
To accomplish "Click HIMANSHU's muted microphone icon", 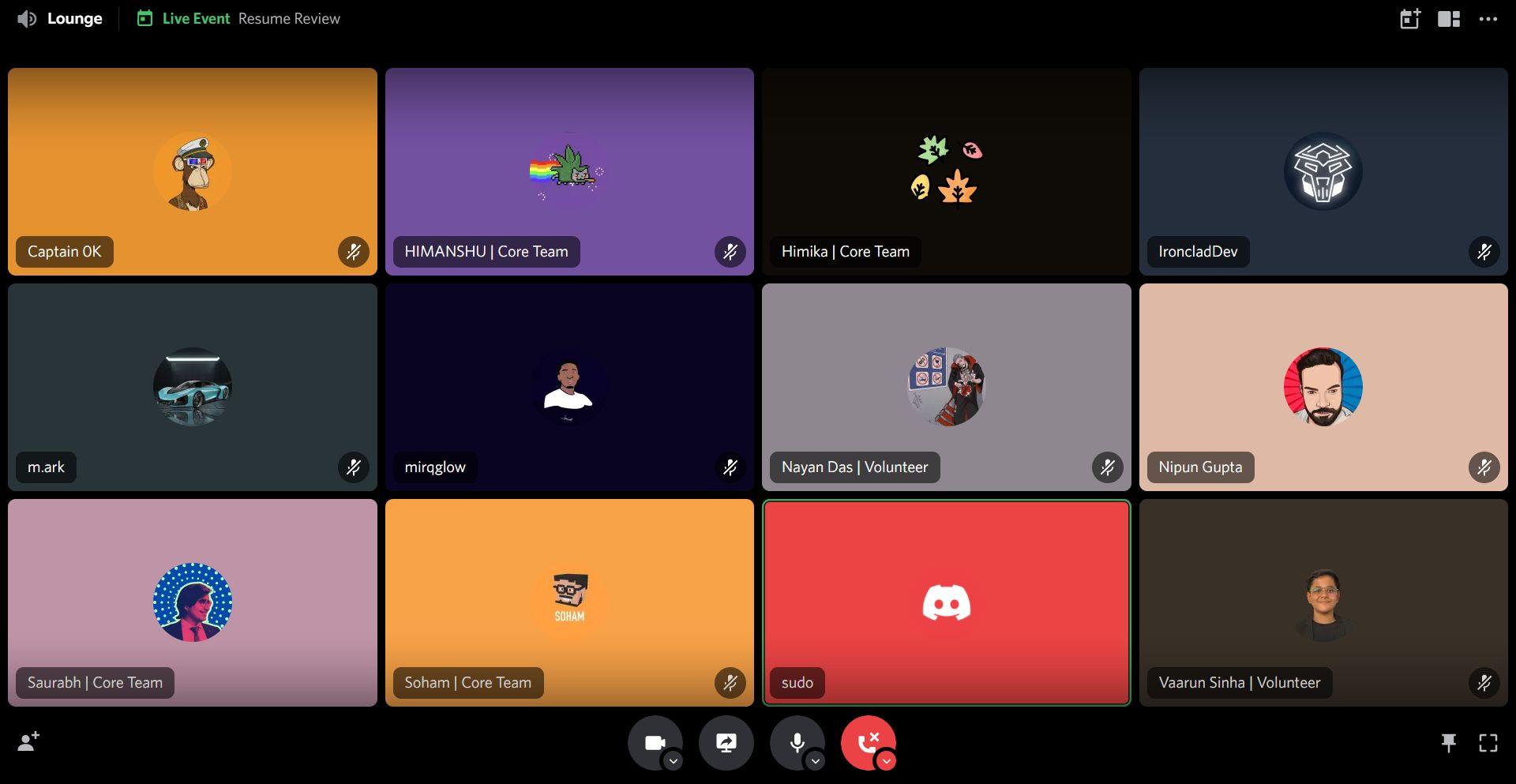I will (x=730, y=252).
